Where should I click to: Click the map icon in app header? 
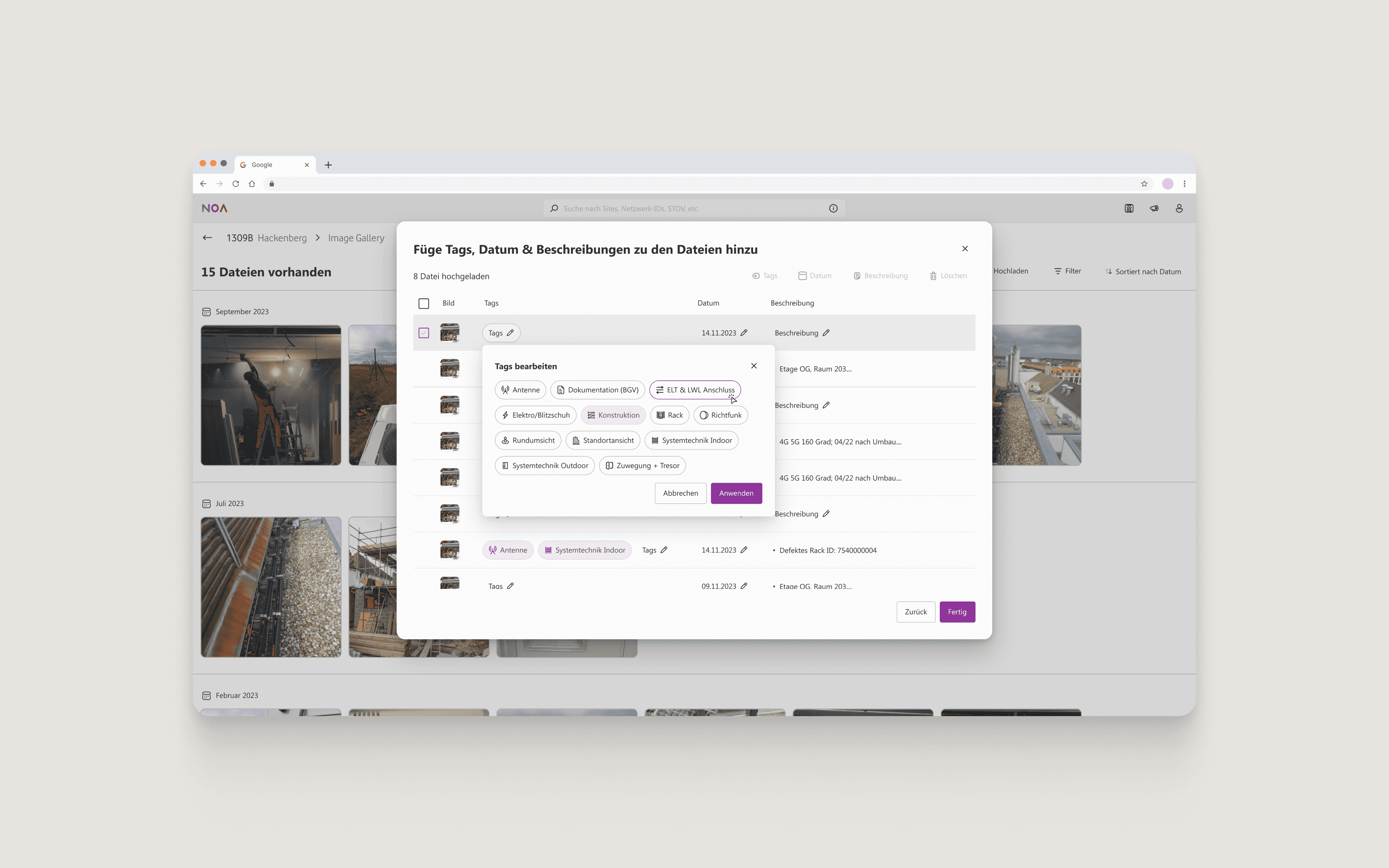[1129, 208]
